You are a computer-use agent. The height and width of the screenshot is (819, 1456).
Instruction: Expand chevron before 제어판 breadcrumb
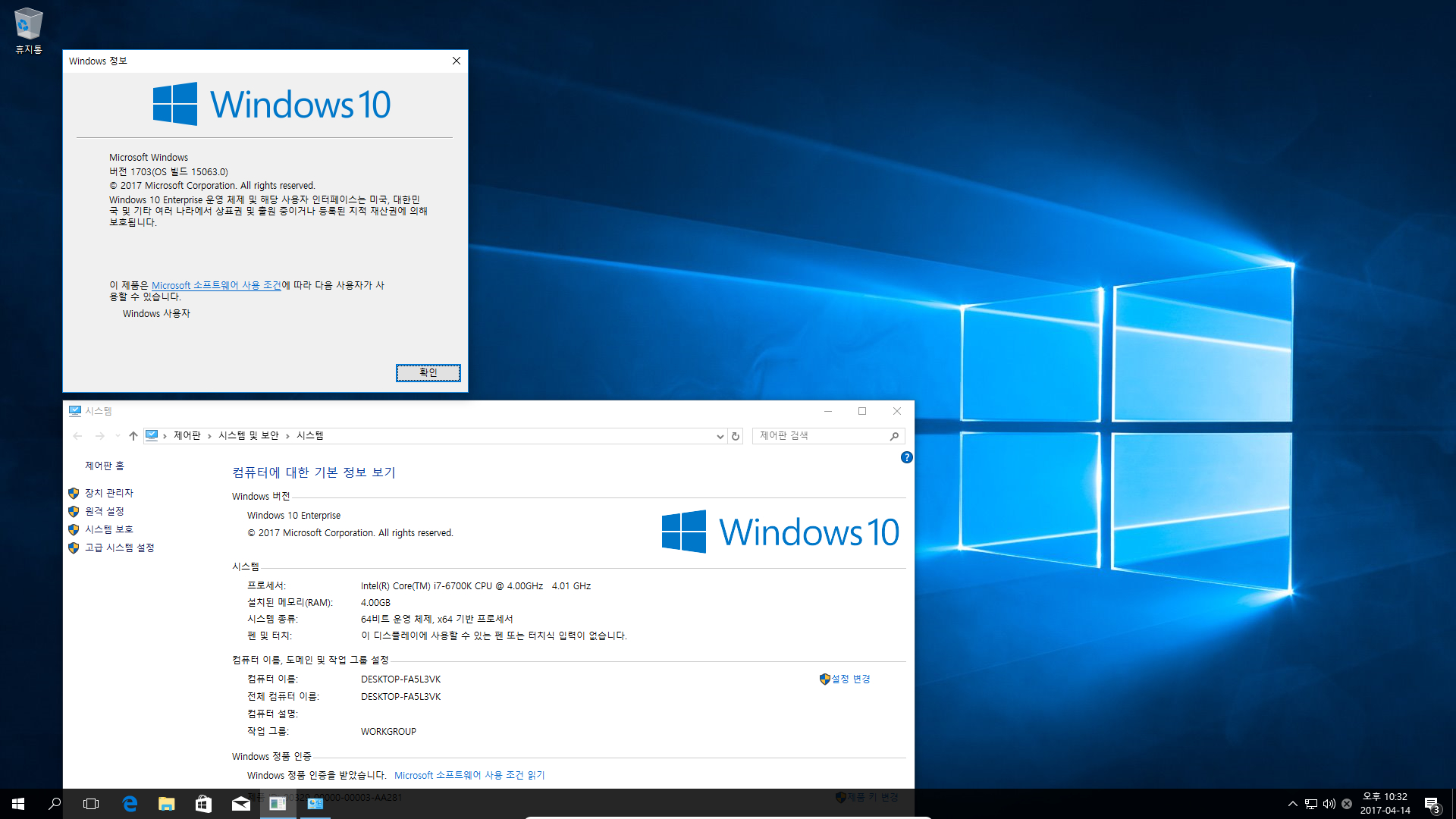[165, 436]
